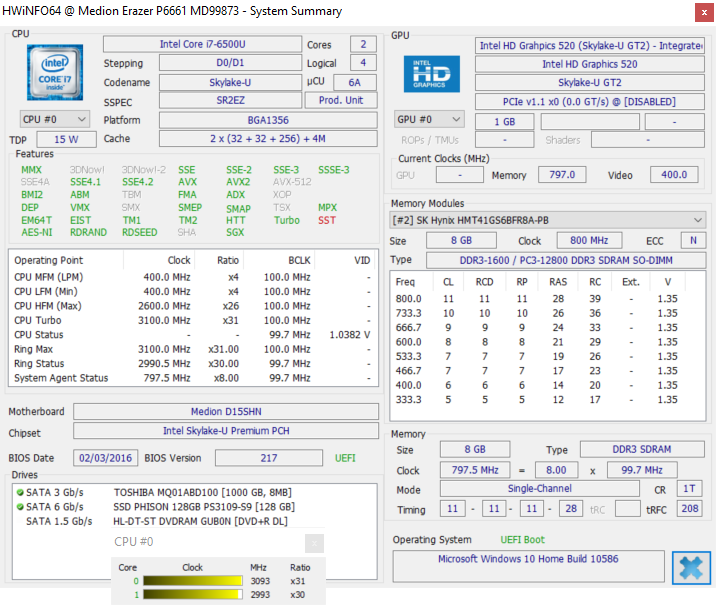
Task: Click the Memory Mode Single-Channel field
Action: click(x=540, y=489)
